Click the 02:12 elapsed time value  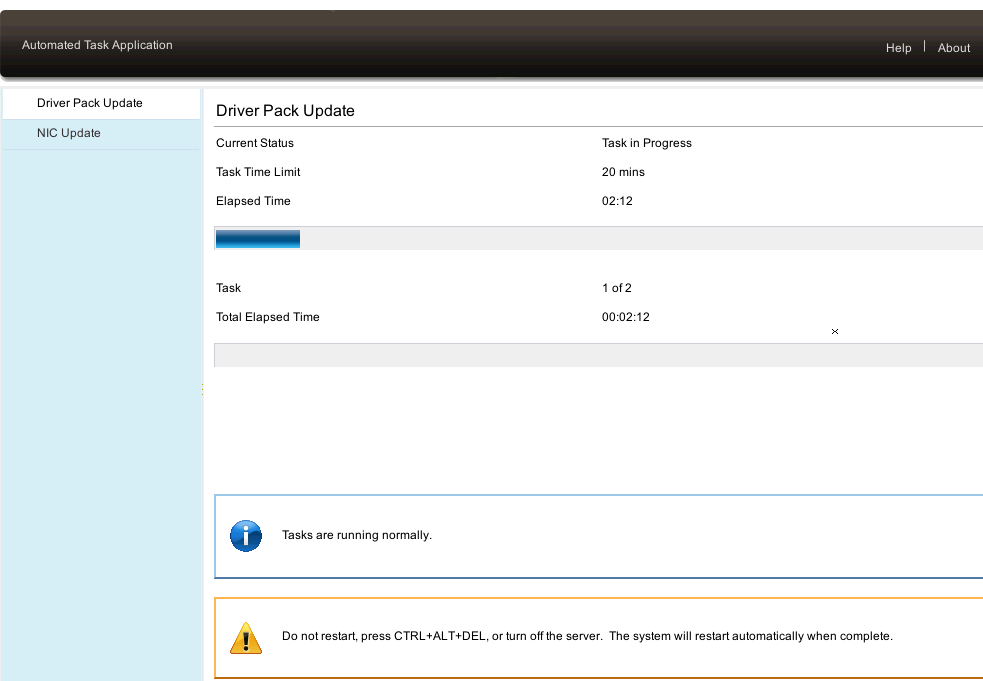[x=617, y=201]
